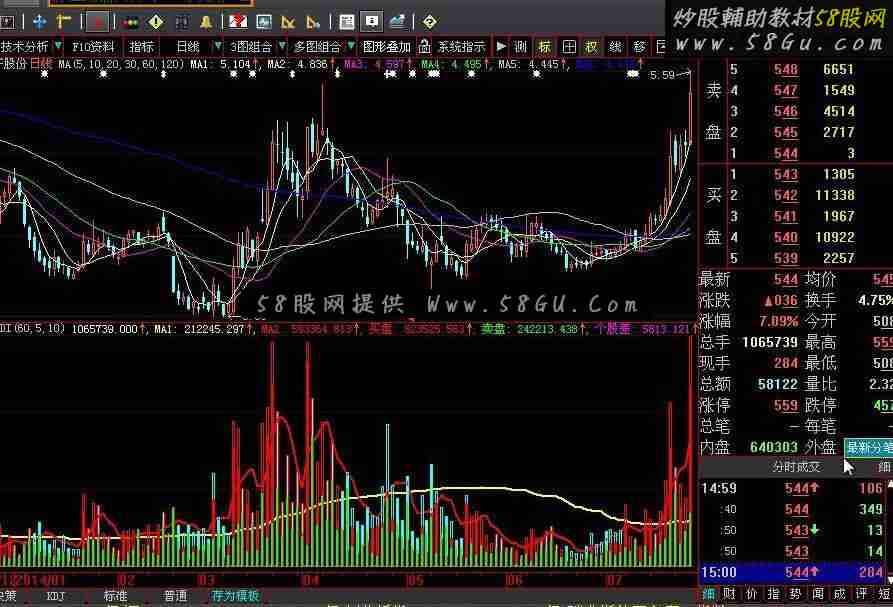
Task: Select the 15:00 highlighted trade row
Action: (793, 572)
